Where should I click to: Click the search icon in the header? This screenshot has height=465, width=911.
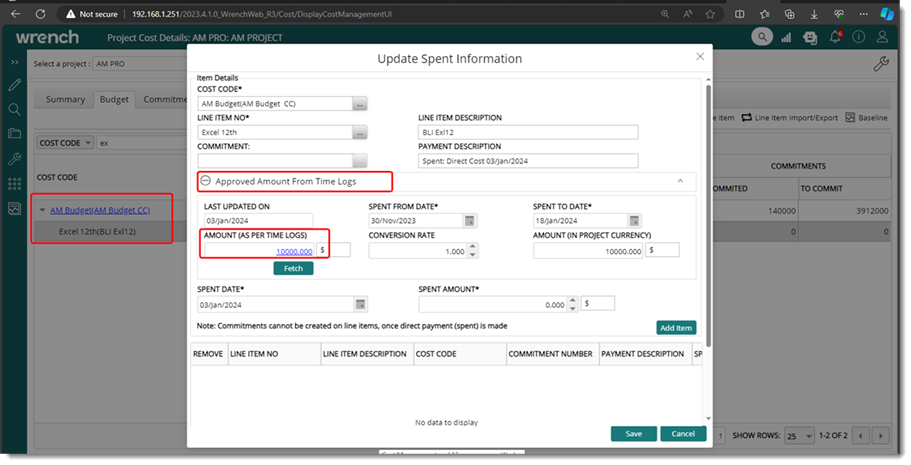click(x=763, y=37)
